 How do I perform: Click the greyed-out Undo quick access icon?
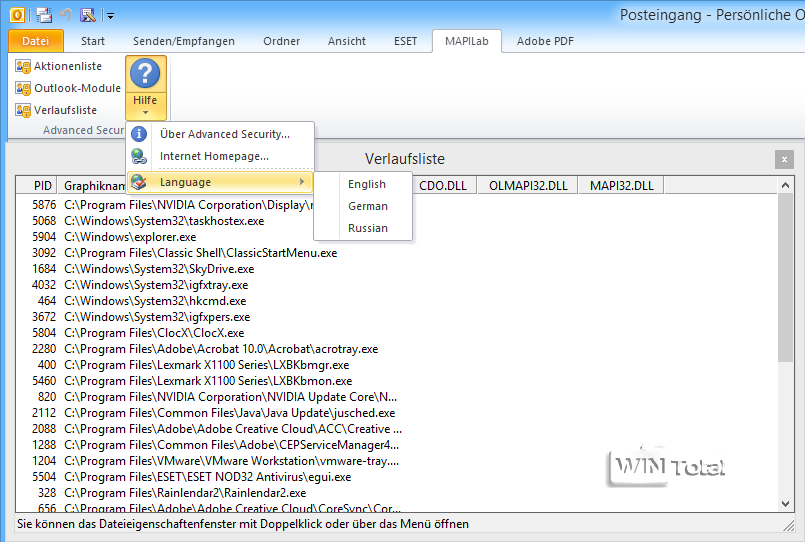coord(66,14)
